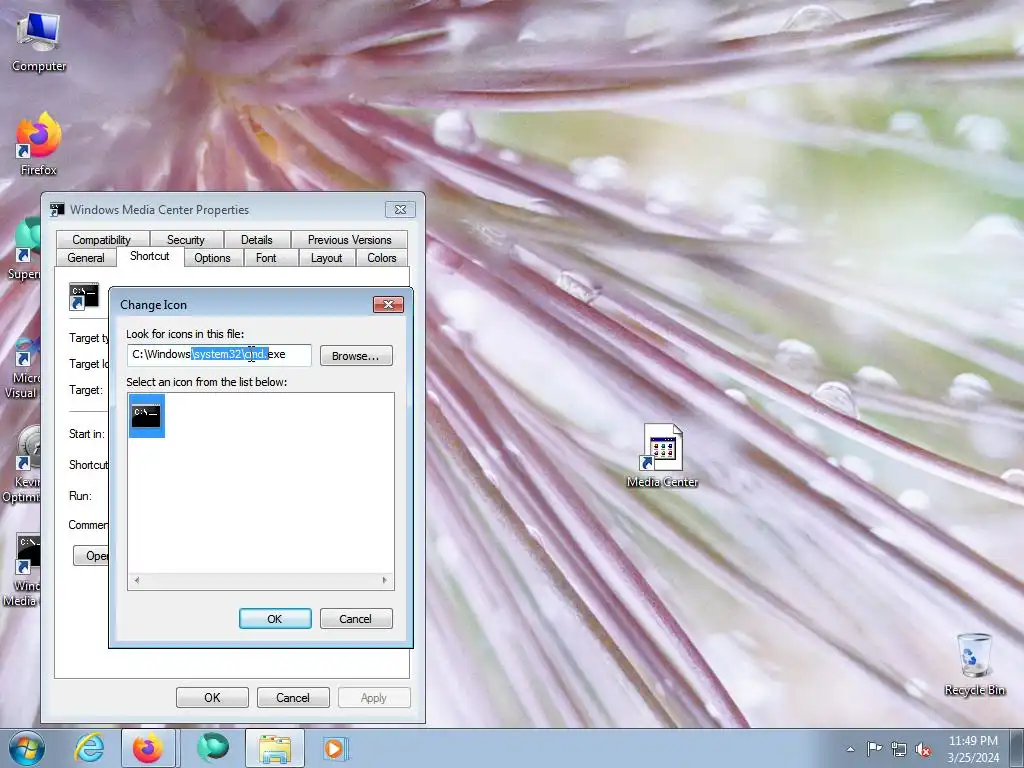Cancel the Change Icon dialog
Screen dimensions: 1024x768
356,618
